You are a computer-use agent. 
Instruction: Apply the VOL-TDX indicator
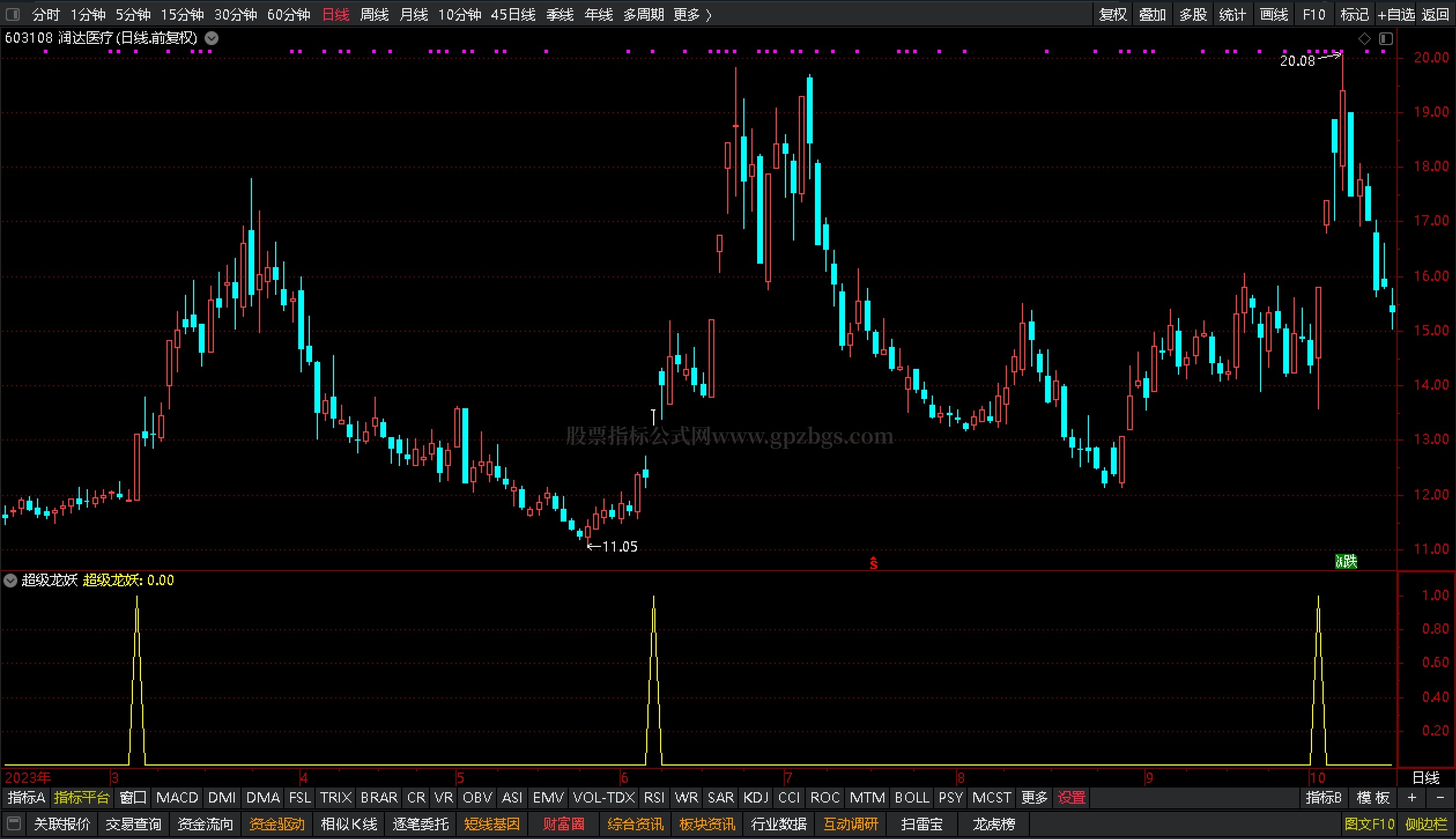(x=604, y=798)
